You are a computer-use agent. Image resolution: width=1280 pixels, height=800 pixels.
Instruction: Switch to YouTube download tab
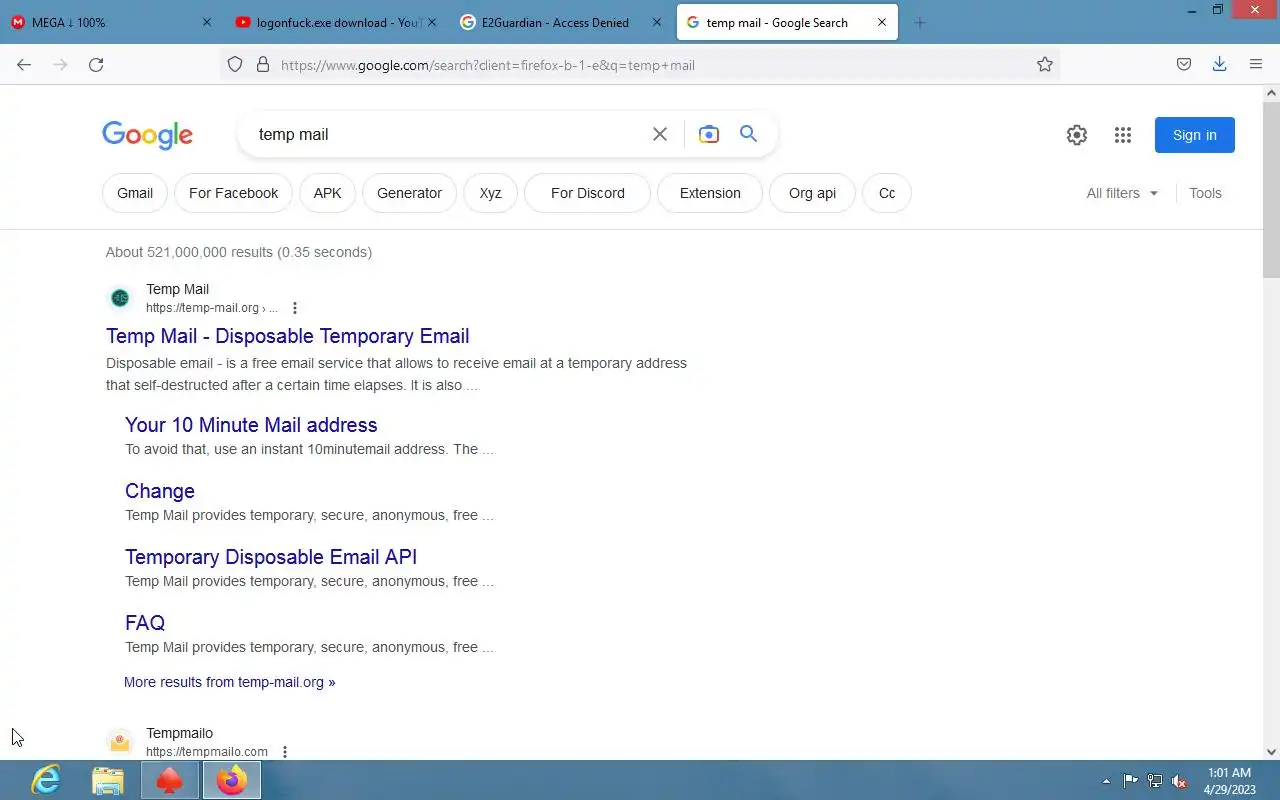[336, 22]
